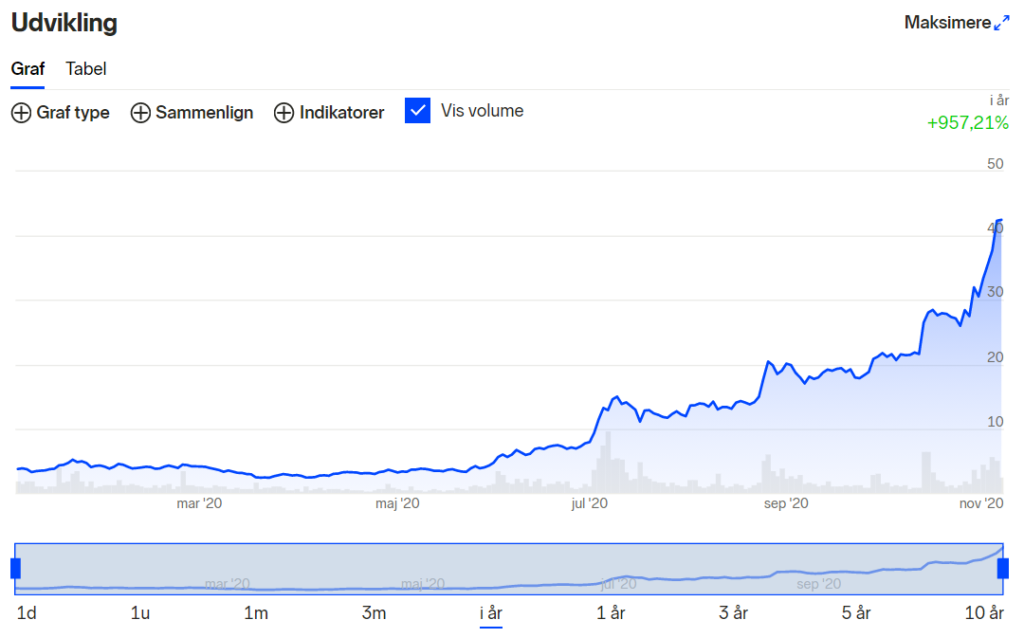Select the i år time range
1024x638 pixels.
[490, 613]
